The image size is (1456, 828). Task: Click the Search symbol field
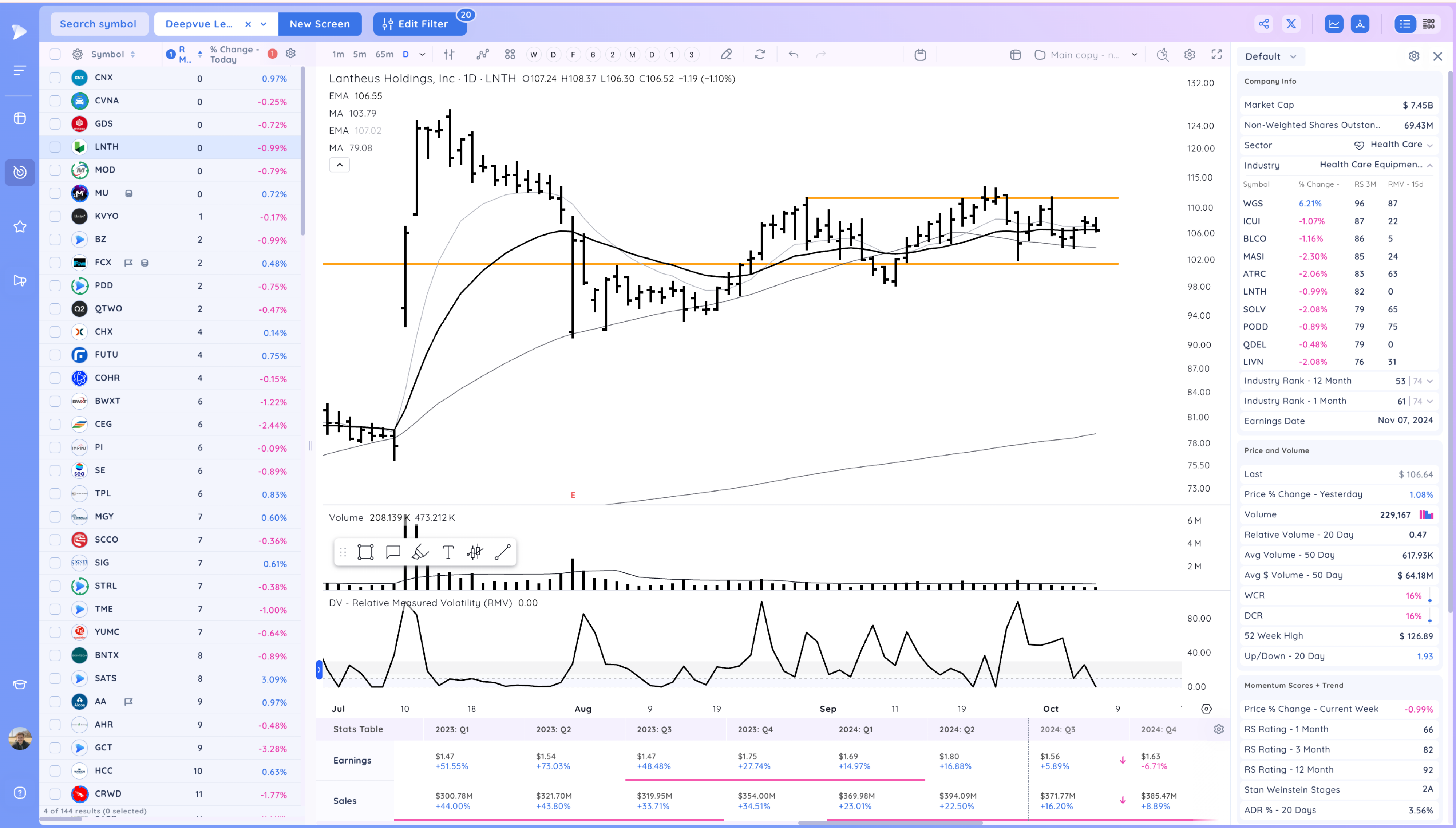[98, 24]
